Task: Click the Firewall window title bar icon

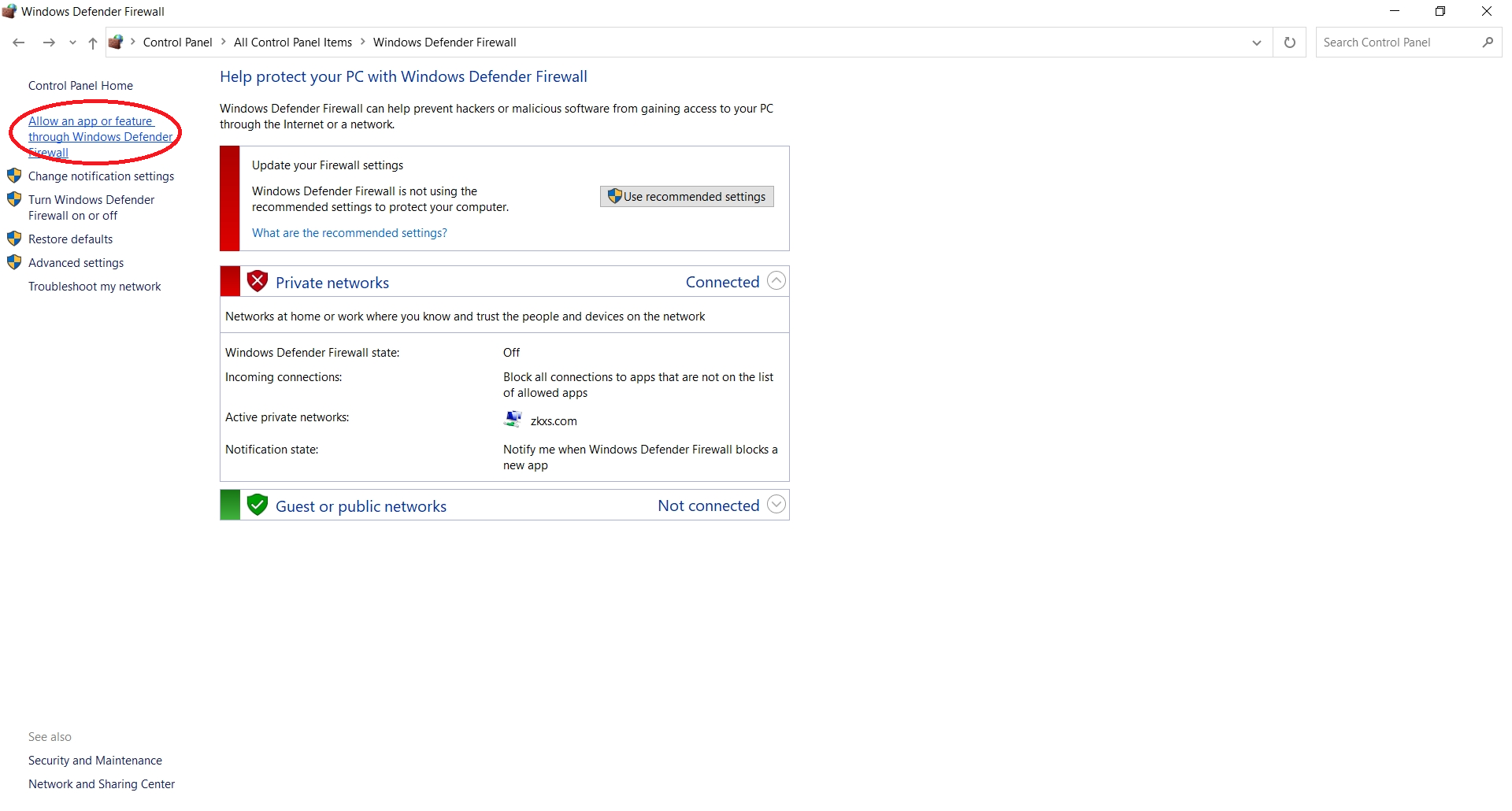Action: [x=9, y=11]
